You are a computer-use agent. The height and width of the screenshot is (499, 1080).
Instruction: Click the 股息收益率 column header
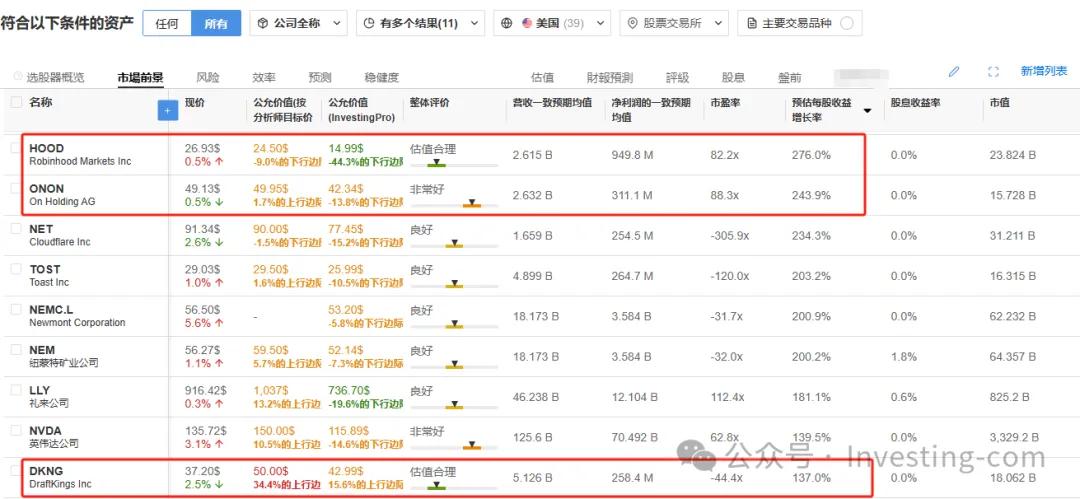pos(915,103)
